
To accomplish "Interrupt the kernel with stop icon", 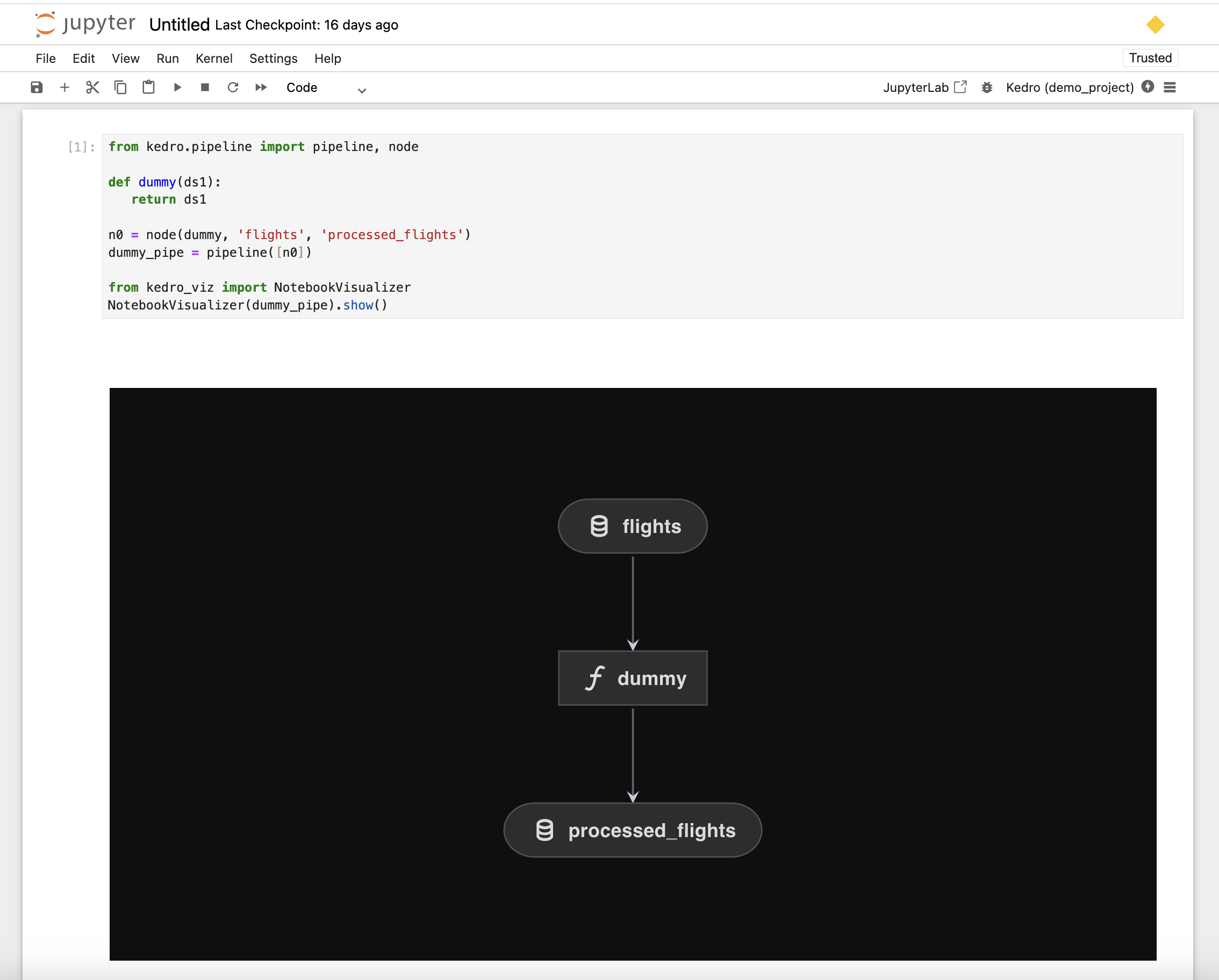I will 205,88.
